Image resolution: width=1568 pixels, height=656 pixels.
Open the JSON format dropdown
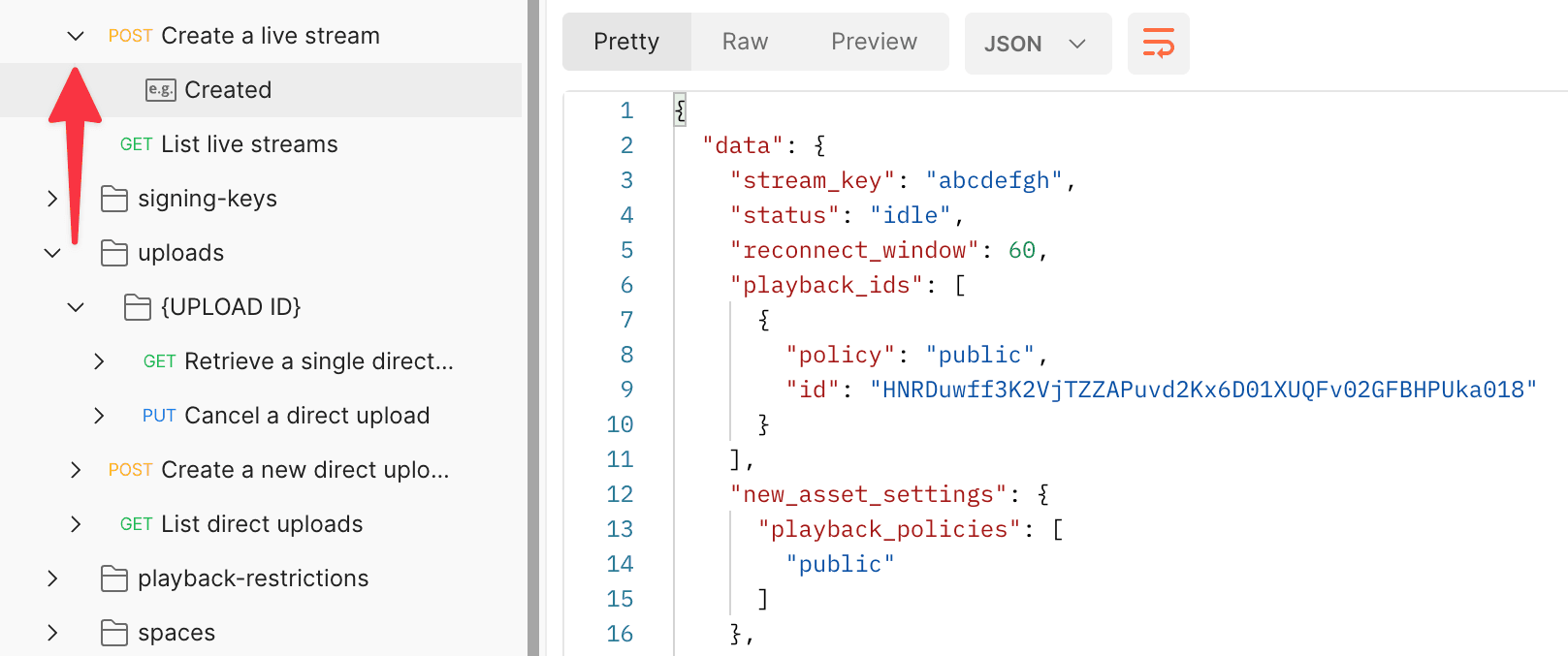(x=1037, y=44)
